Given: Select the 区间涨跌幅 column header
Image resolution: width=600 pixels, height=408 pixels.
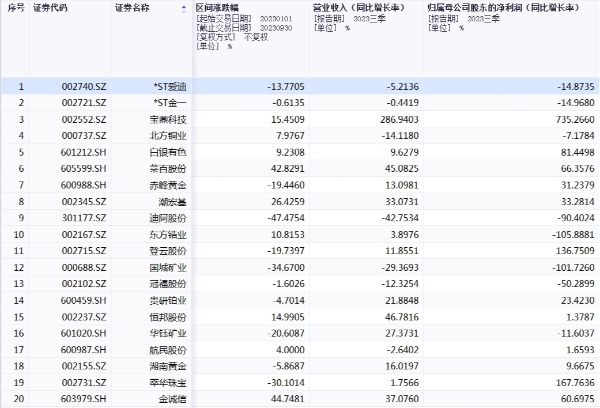Looking at the screenshot, I should [217, 8].
